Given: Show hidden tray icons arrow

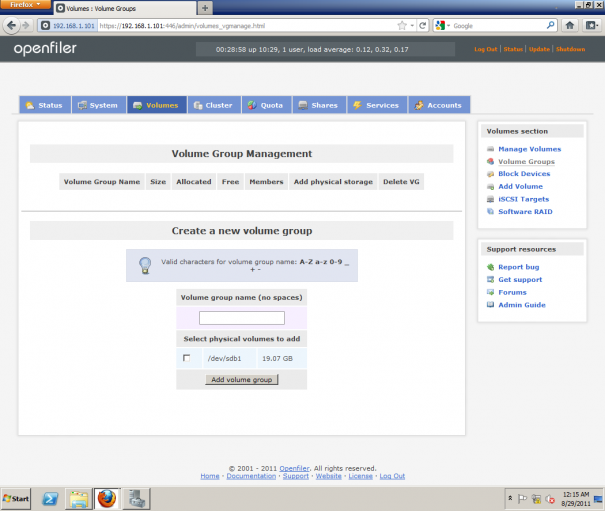Looking at the screenshot, I should pyautogui.click(x=510, y=499).
